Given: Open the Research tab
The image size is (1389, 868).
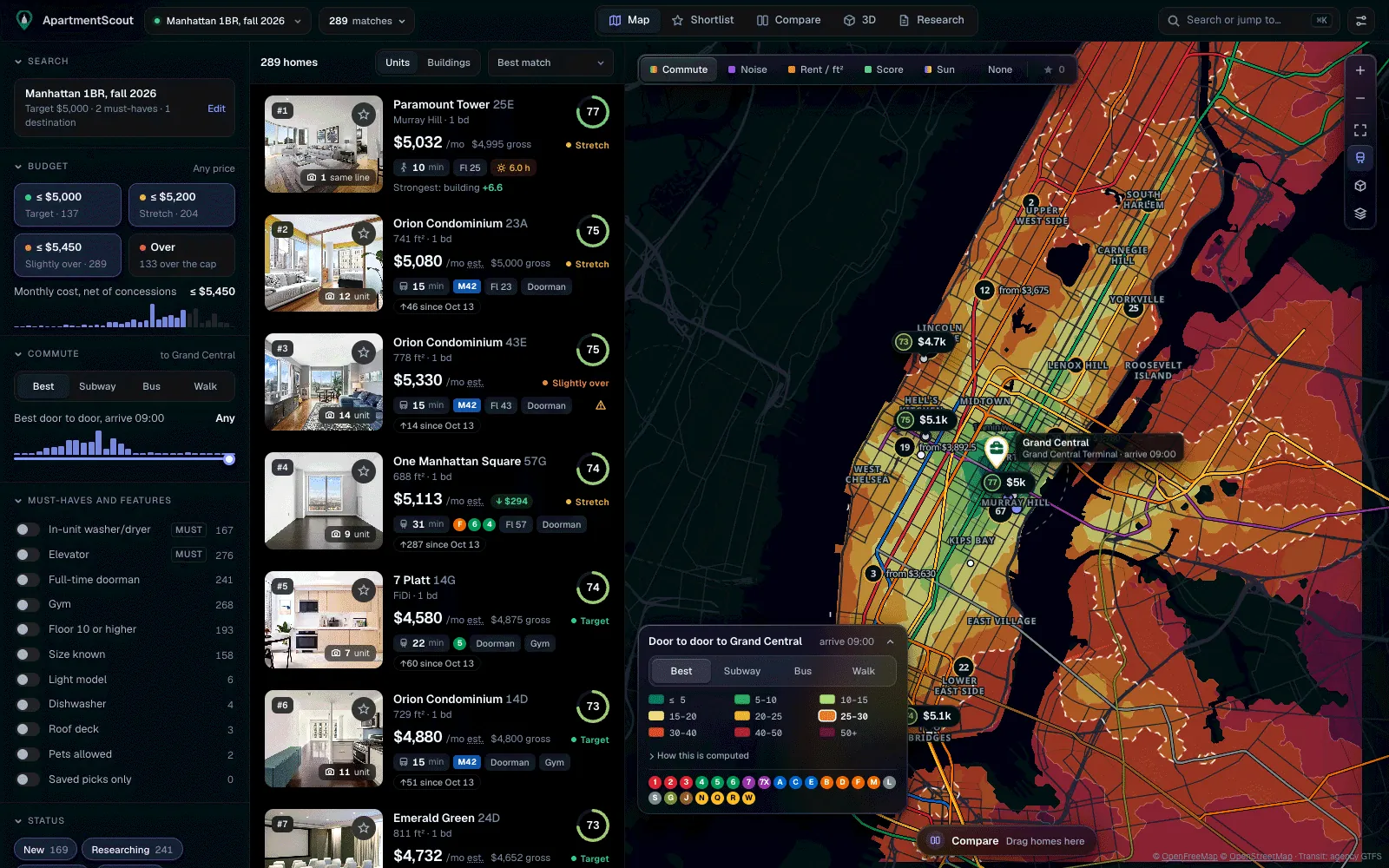Looking at the screenshot, I should pyautogui.click(x=931, y=20).
